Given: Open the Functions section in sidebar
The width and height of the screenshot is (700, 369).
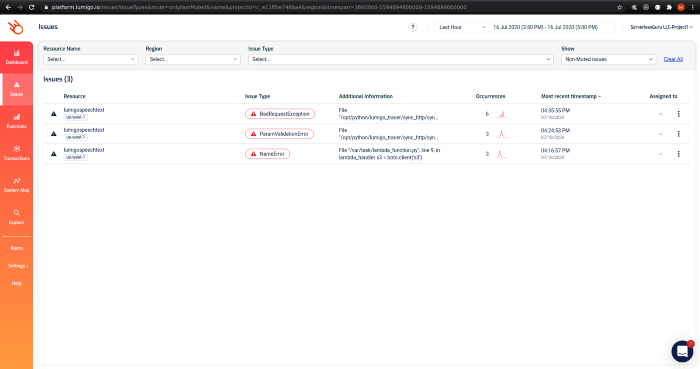Looking at the screenshot, I should point(17,121).
